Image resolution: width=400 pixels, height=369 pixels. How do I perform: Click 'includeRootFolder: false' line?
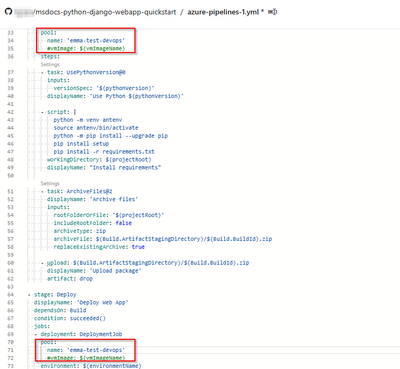click(x=92, y=223)
